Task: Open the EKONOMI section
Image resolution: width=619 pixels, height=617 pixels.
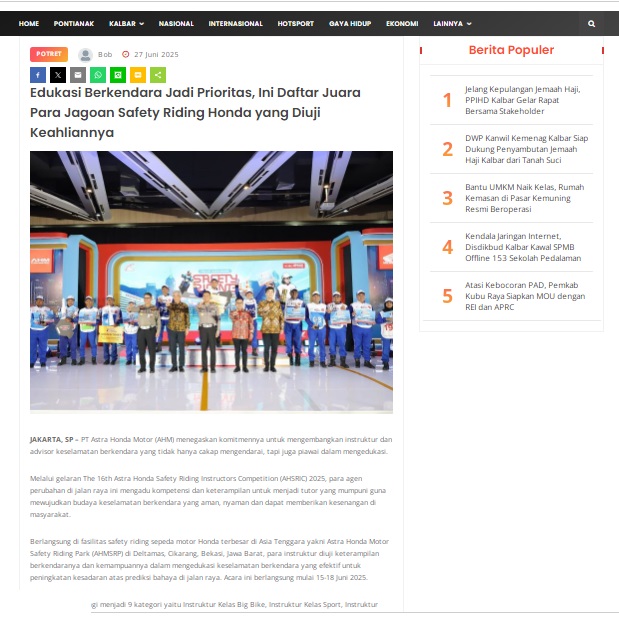Action: [x=402, y=24]
